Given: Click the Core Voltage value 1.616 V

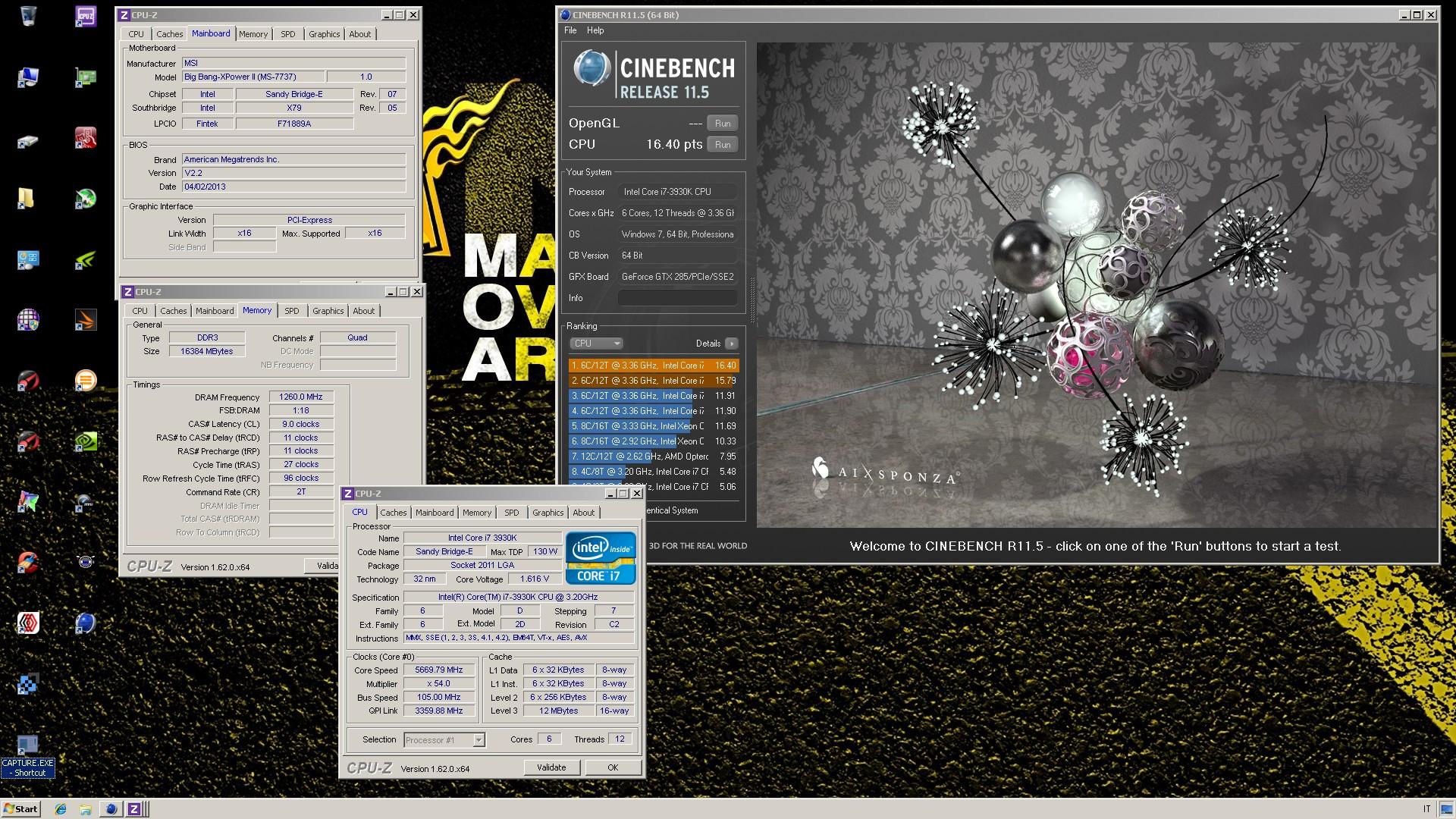Looking at the screenshot, I should [x=535, y=579].
